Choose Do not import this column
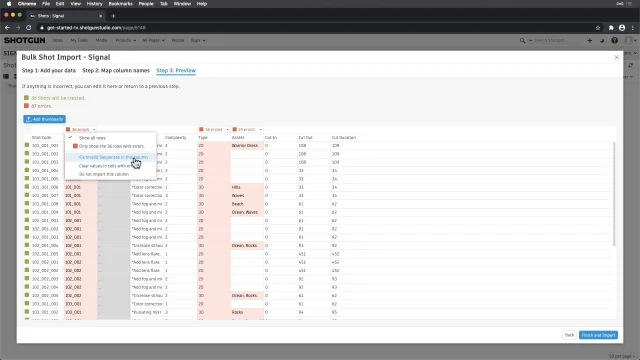The width and height of the screenshot is (640, 360). 104,174
